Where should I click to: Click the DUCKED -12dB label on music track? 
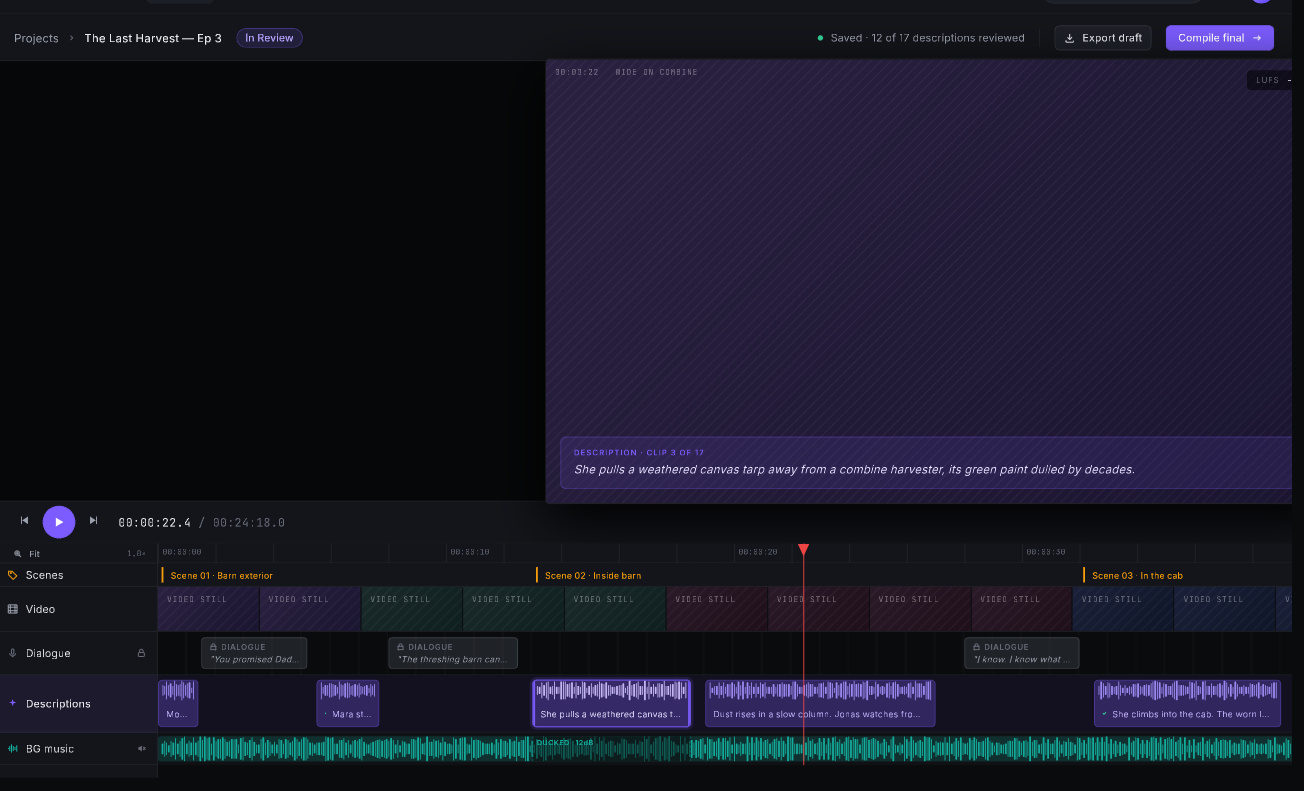point(565,742)
